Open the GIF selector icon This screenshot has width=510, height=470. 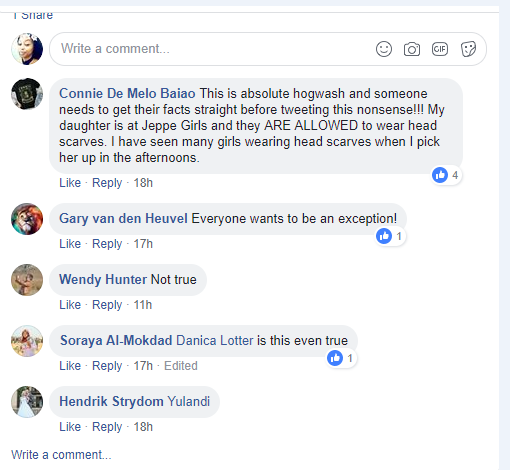440,49
